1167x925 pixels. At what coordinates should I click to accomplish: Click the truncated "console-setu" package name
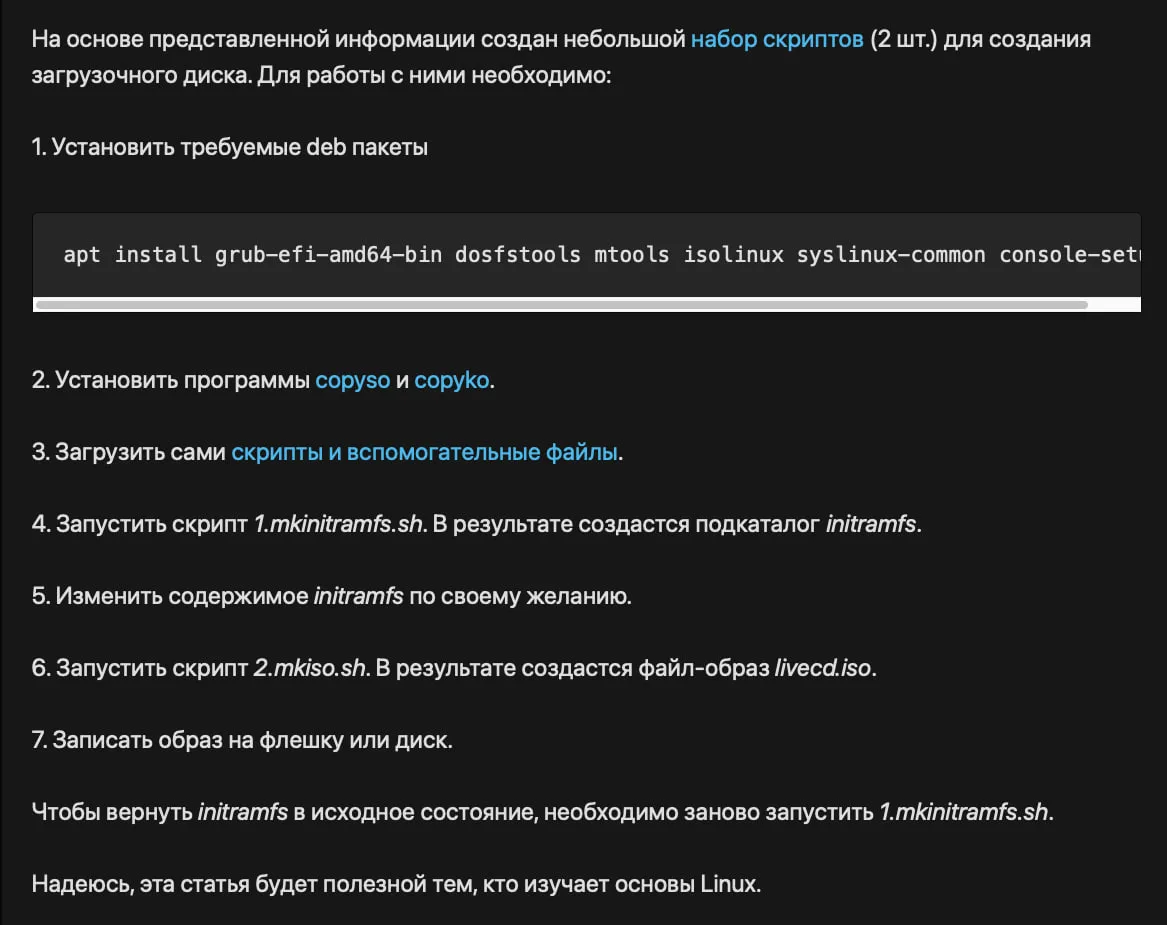[1068, 255]
